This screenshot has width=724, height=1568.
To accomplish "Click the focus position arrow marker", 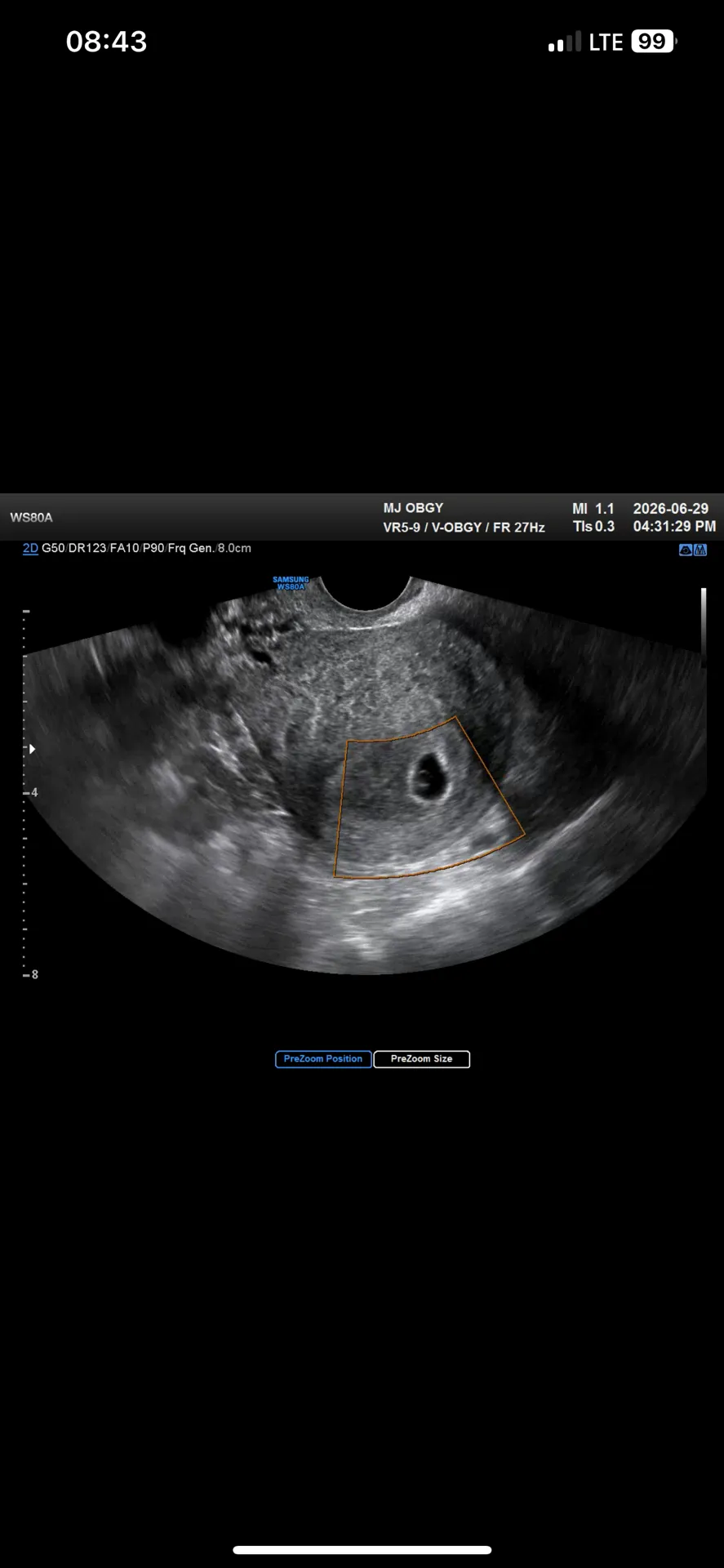I will [x=32, y=749].
